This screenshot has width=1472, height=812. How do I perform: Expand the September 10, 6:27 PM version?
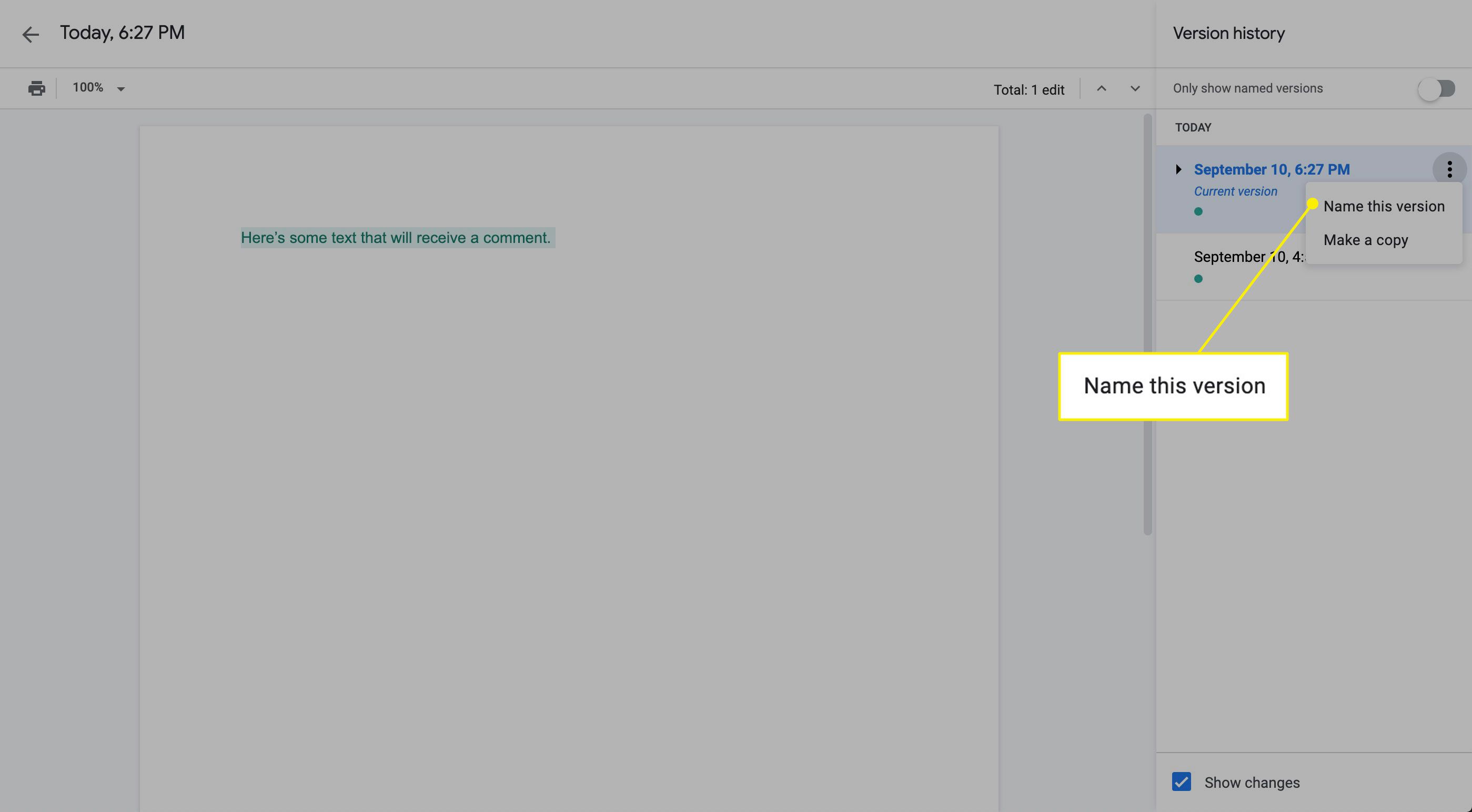[x=1178, y=169]
